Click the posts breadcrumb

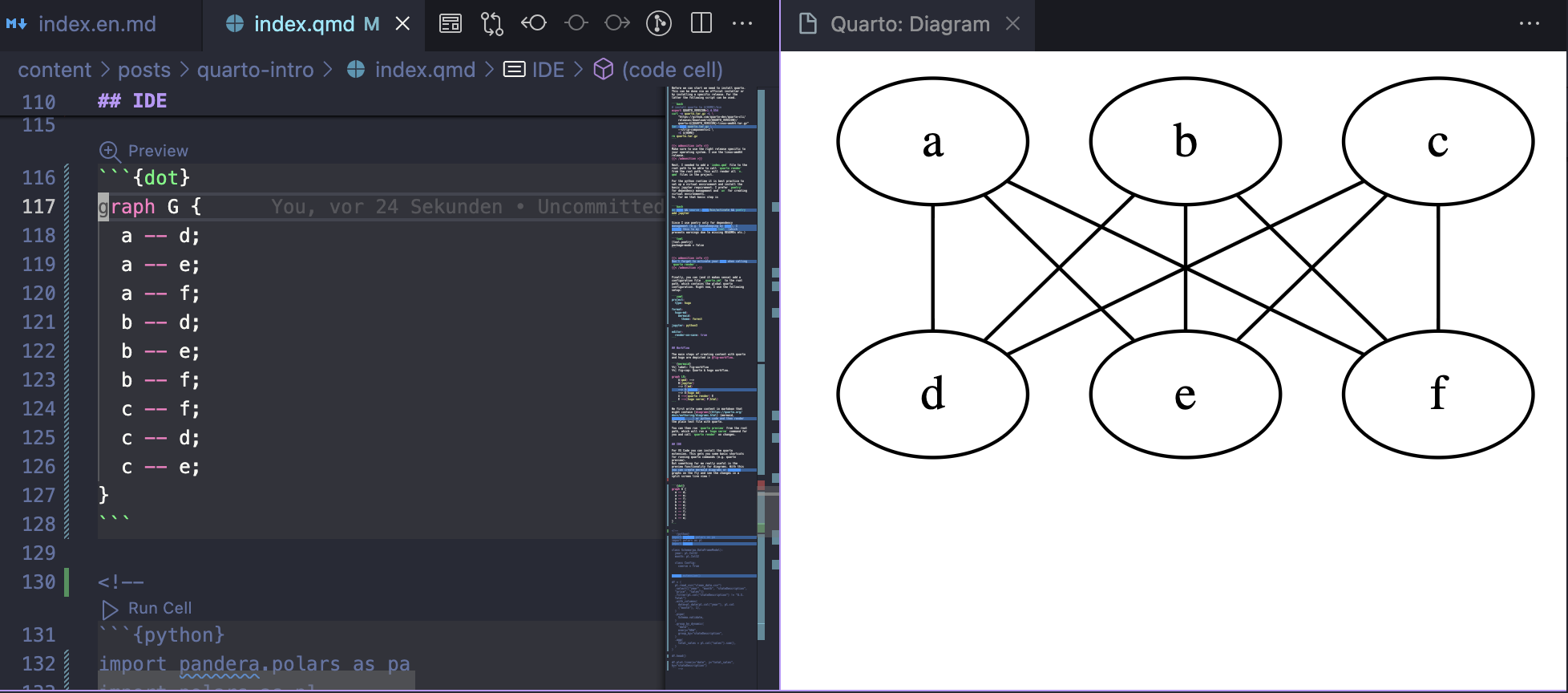pos(144,70)
